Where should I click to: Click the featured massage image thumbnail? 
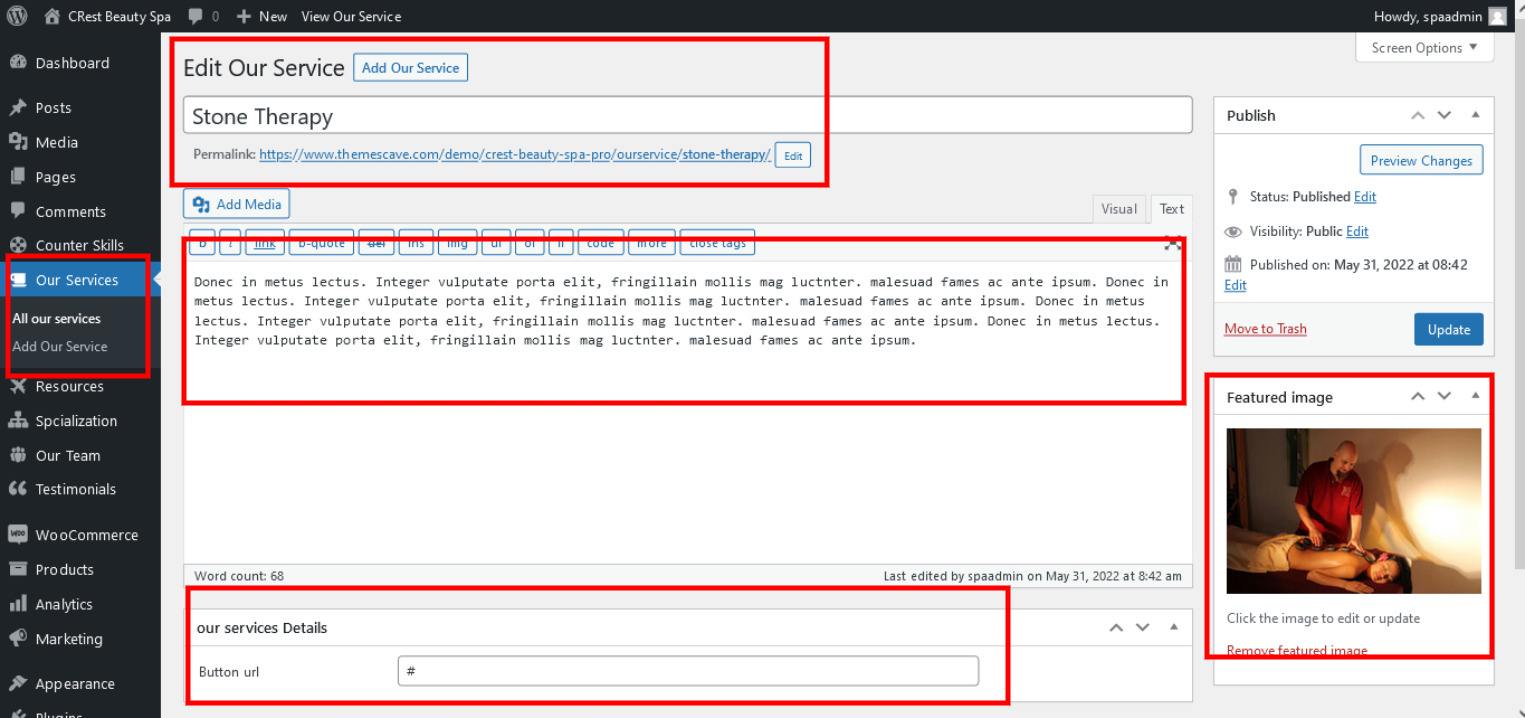pos(1354,511)
